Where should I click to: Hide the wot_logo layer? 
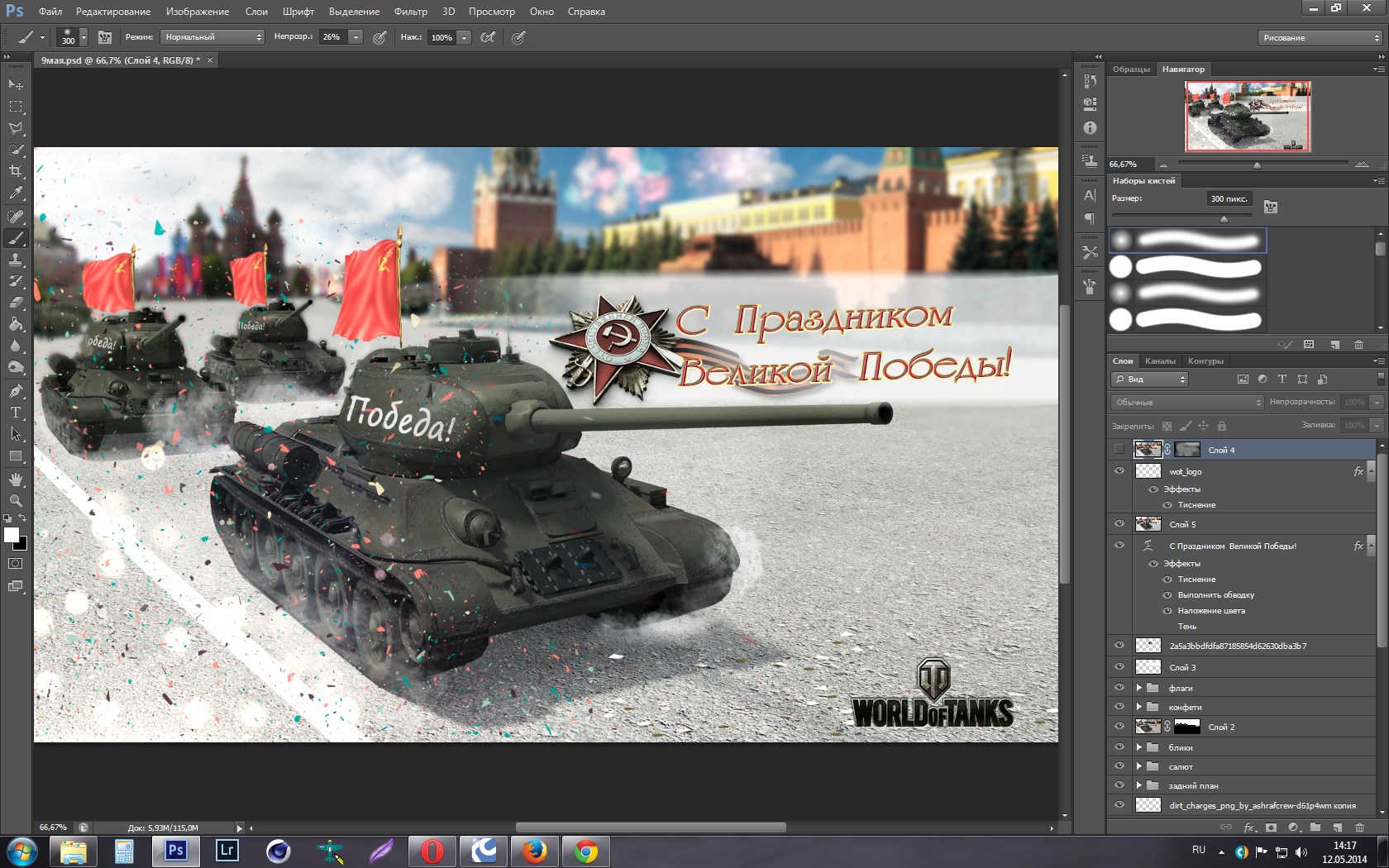[1119, 470]
